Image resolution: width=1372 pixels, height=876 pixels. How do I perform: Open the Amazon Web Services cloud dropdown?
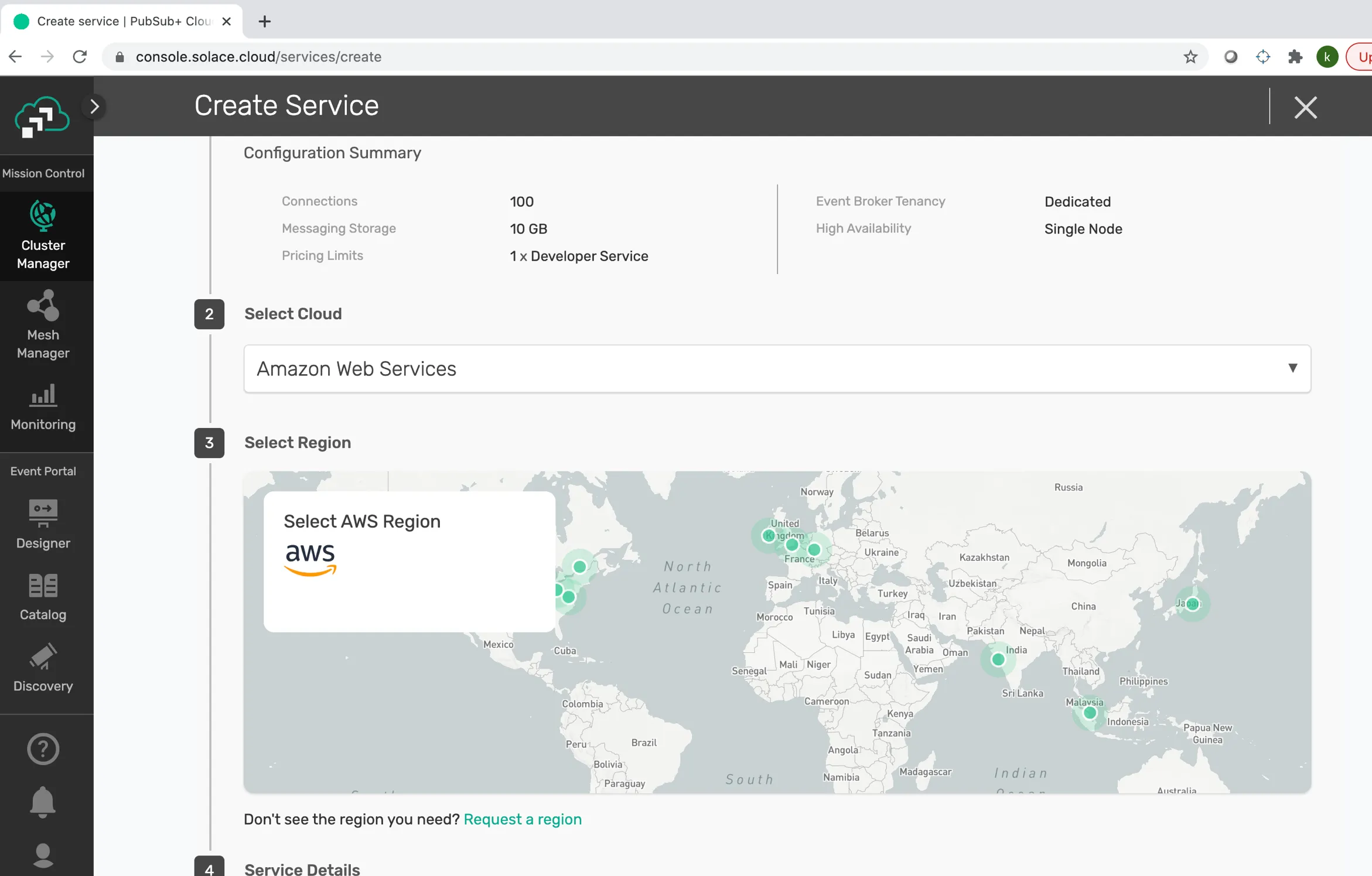tap(777, 368)
